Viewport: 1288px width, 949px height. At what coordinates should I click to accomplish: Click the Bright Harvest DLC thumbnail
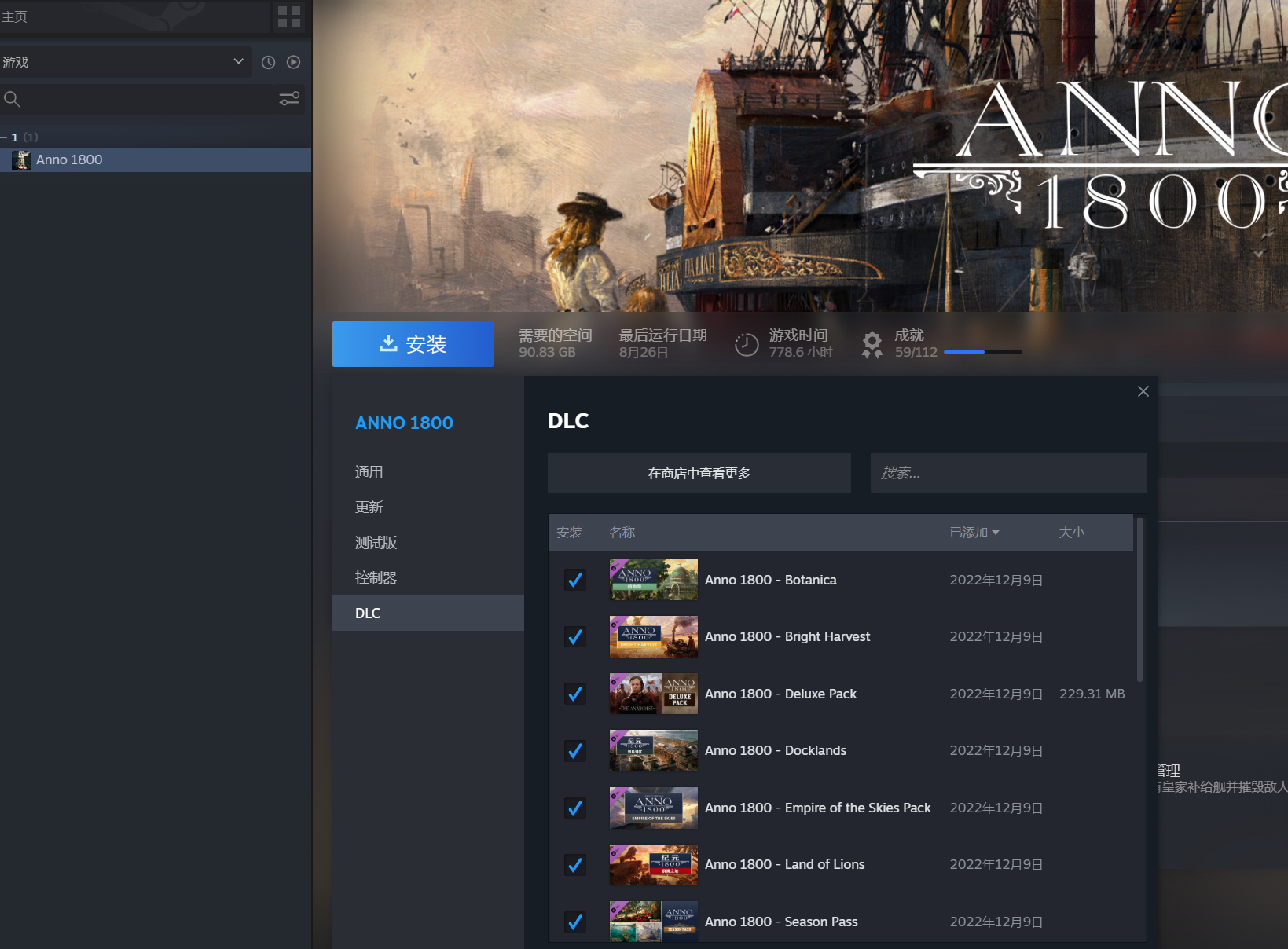654,636
